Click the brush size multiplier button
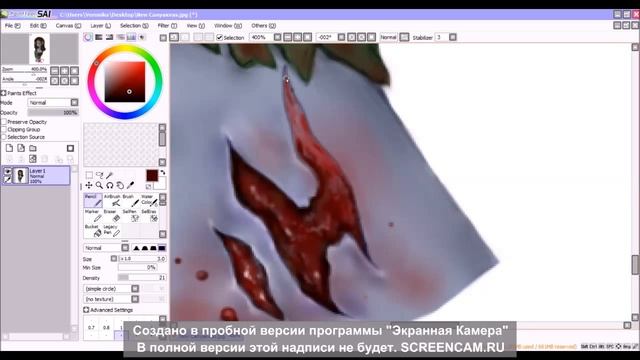Screen dimensions: 640x360 (114, 258)
